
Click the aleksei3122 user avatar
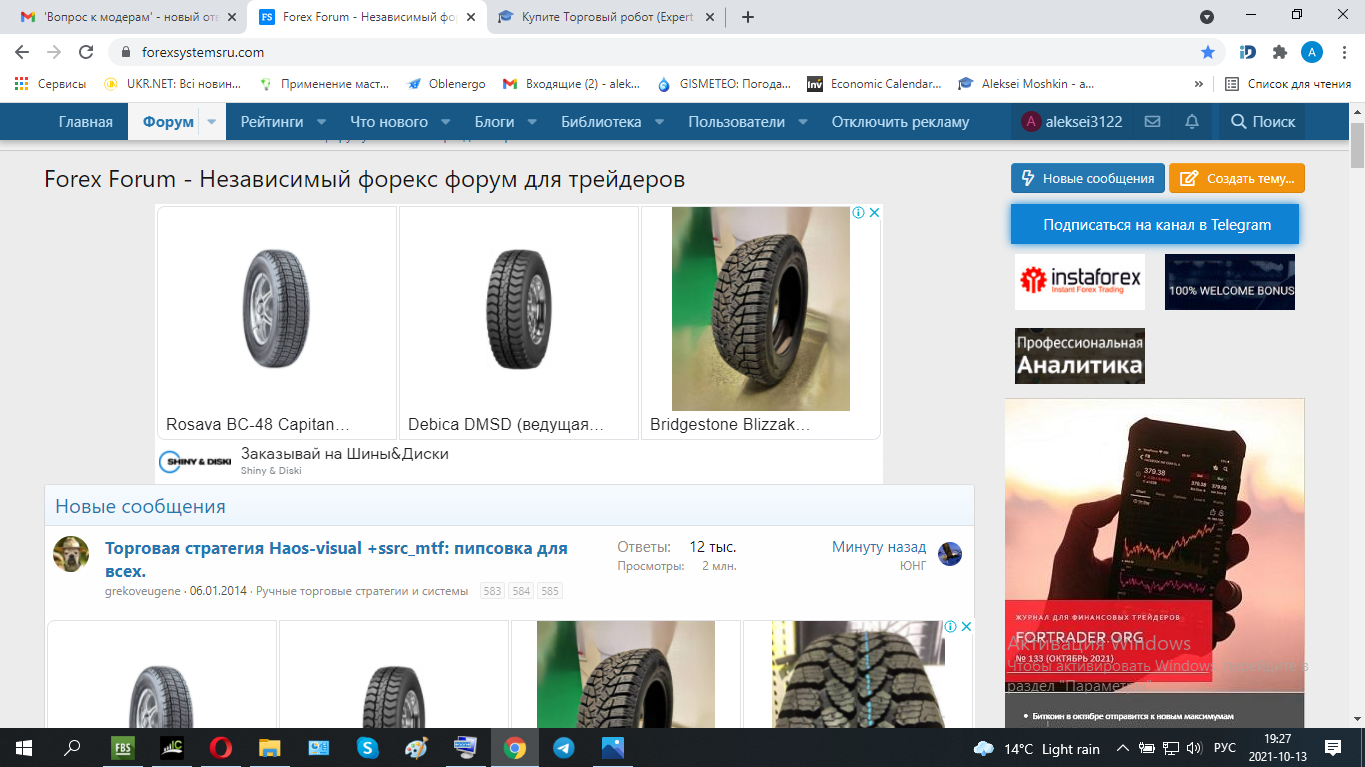coord(1031,122)
